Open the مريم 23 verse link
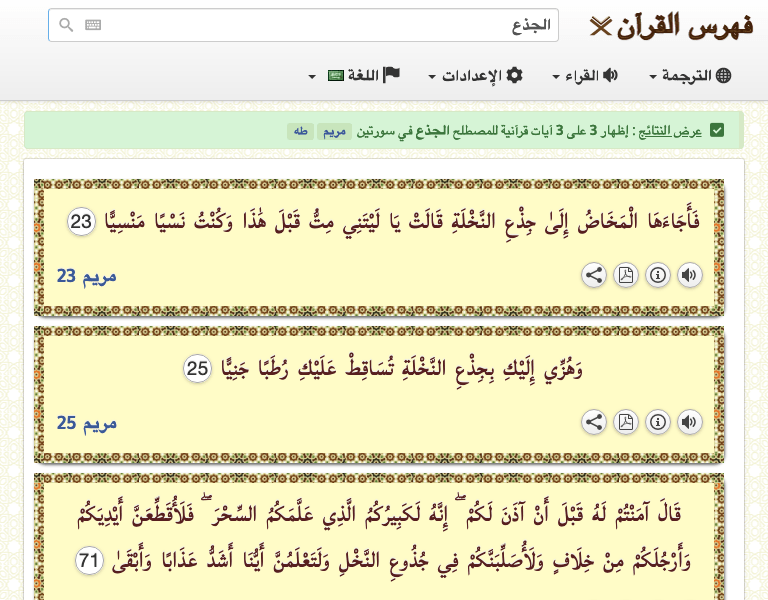Screen dimensions: 768x600 (x=86, y=276)
